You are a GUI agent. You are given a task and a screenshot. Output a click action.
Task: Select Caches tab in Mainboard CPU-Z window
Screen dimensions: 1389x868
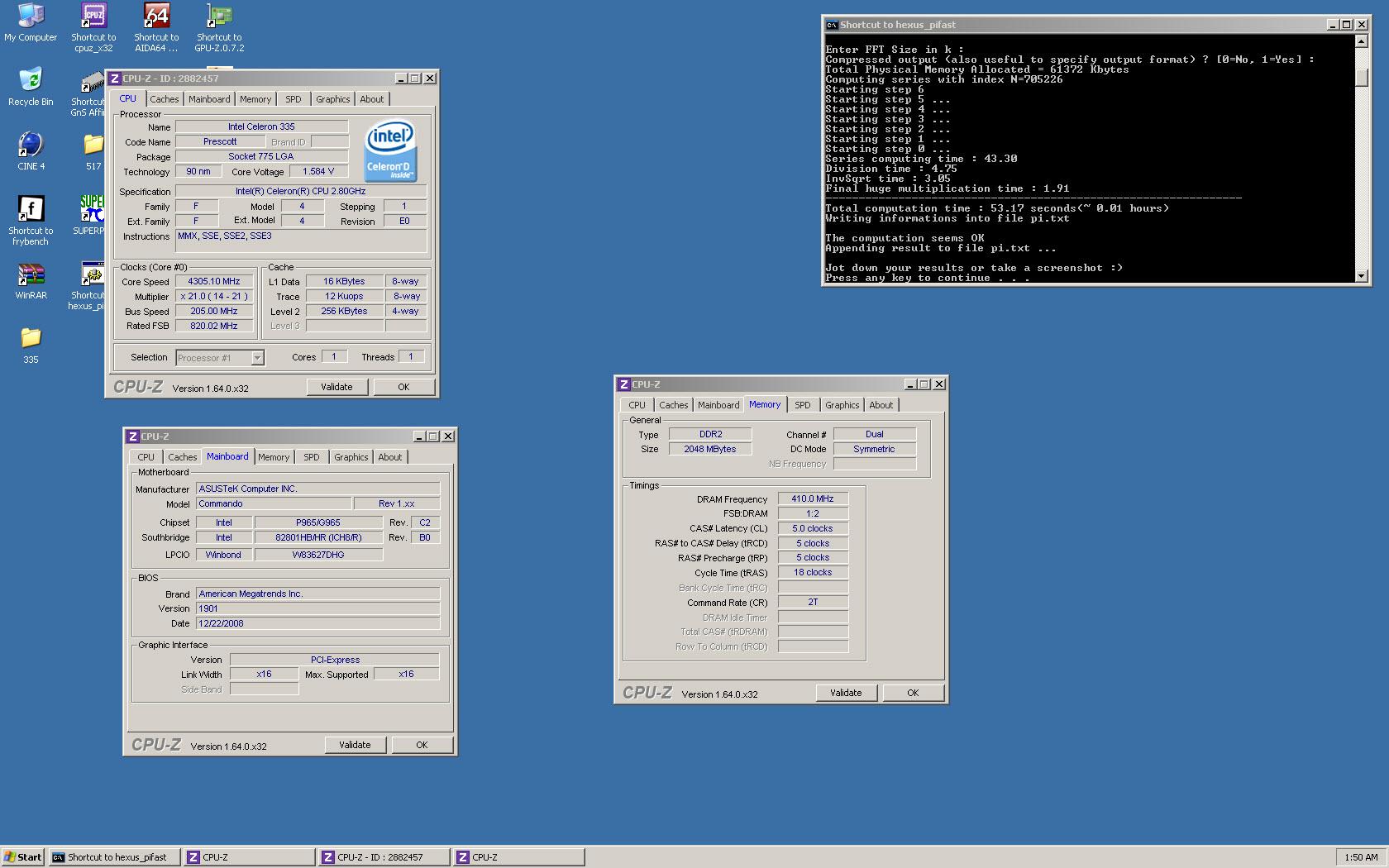183,457
